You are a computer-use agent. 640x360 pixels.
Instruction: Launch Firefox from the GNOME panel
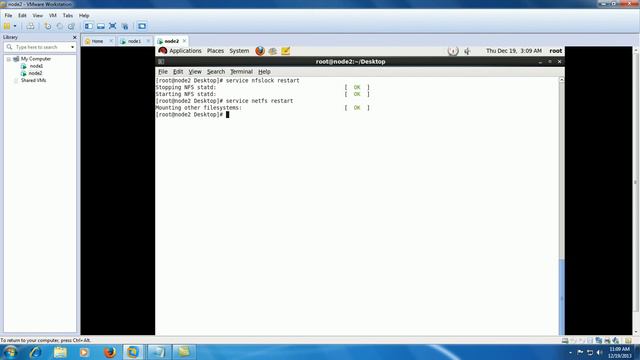click(x=260, y=51)
